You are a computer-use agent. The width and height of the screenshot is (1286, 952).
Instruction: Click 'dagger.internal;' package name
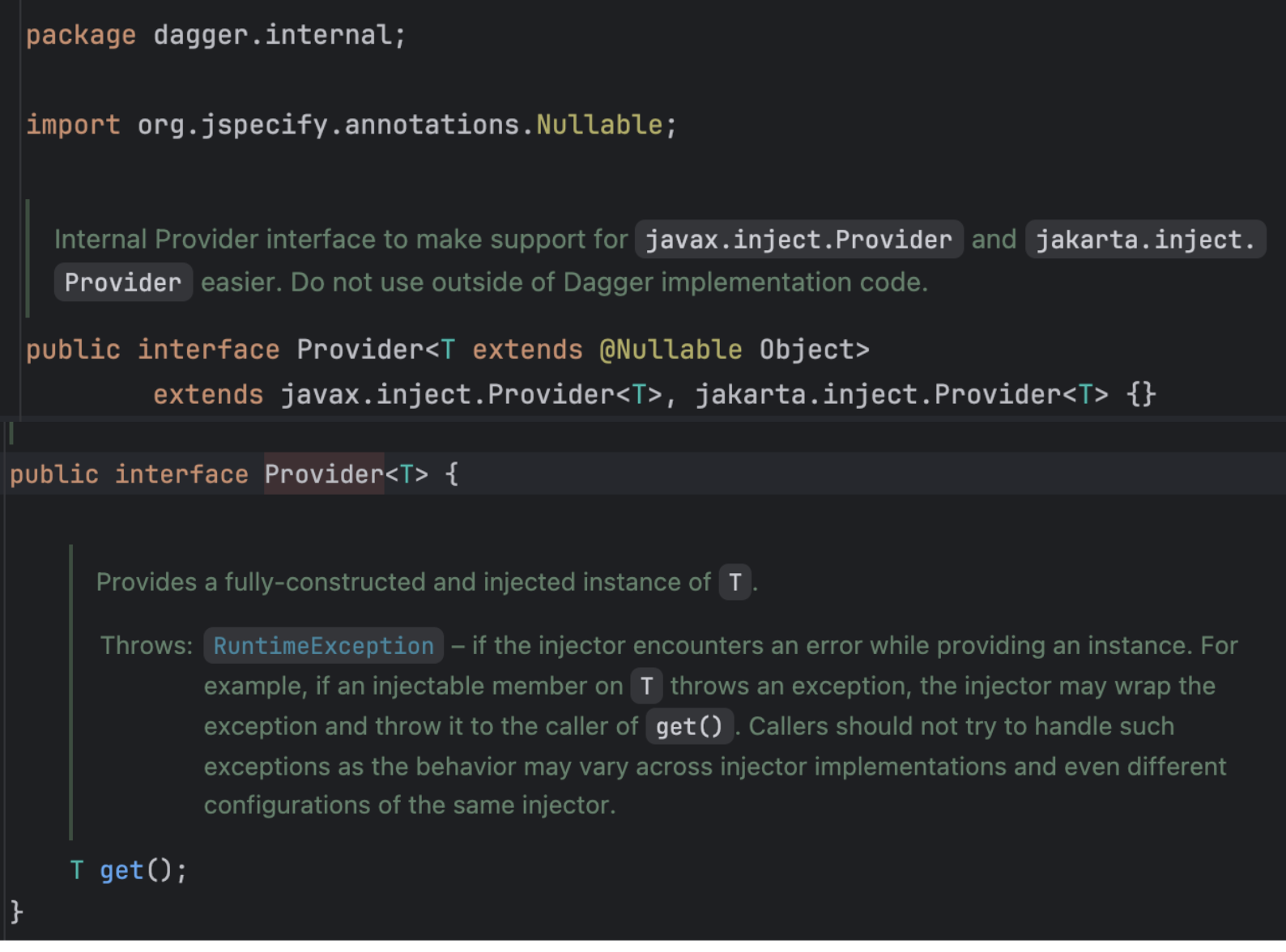point(279,35)
